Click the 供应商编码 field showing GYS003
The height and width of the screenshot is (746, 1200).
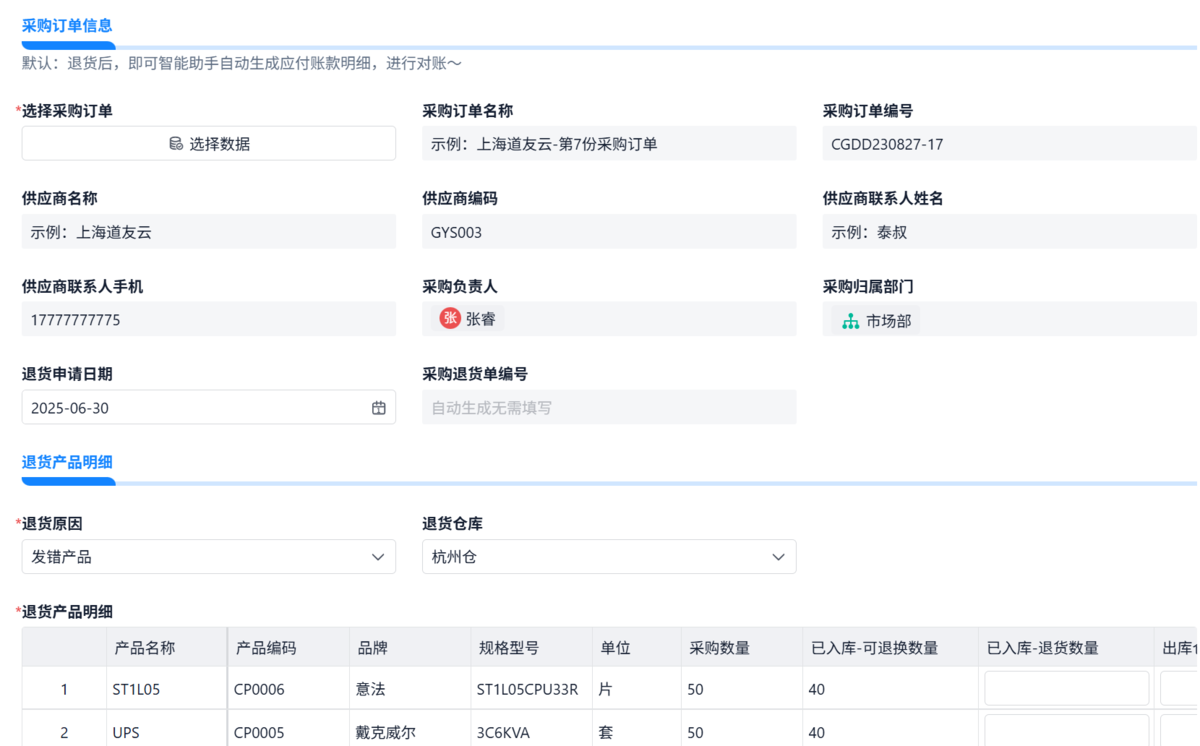(608, 232)
